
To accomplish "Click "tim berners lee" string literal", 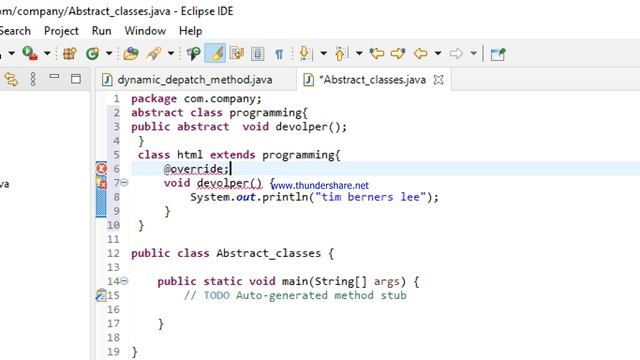I will 370,197.
